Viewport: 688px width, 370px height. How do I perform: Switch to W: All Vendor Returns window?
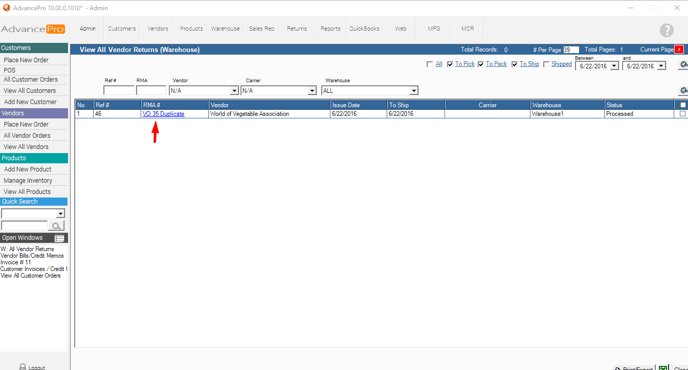coord(27,249)
